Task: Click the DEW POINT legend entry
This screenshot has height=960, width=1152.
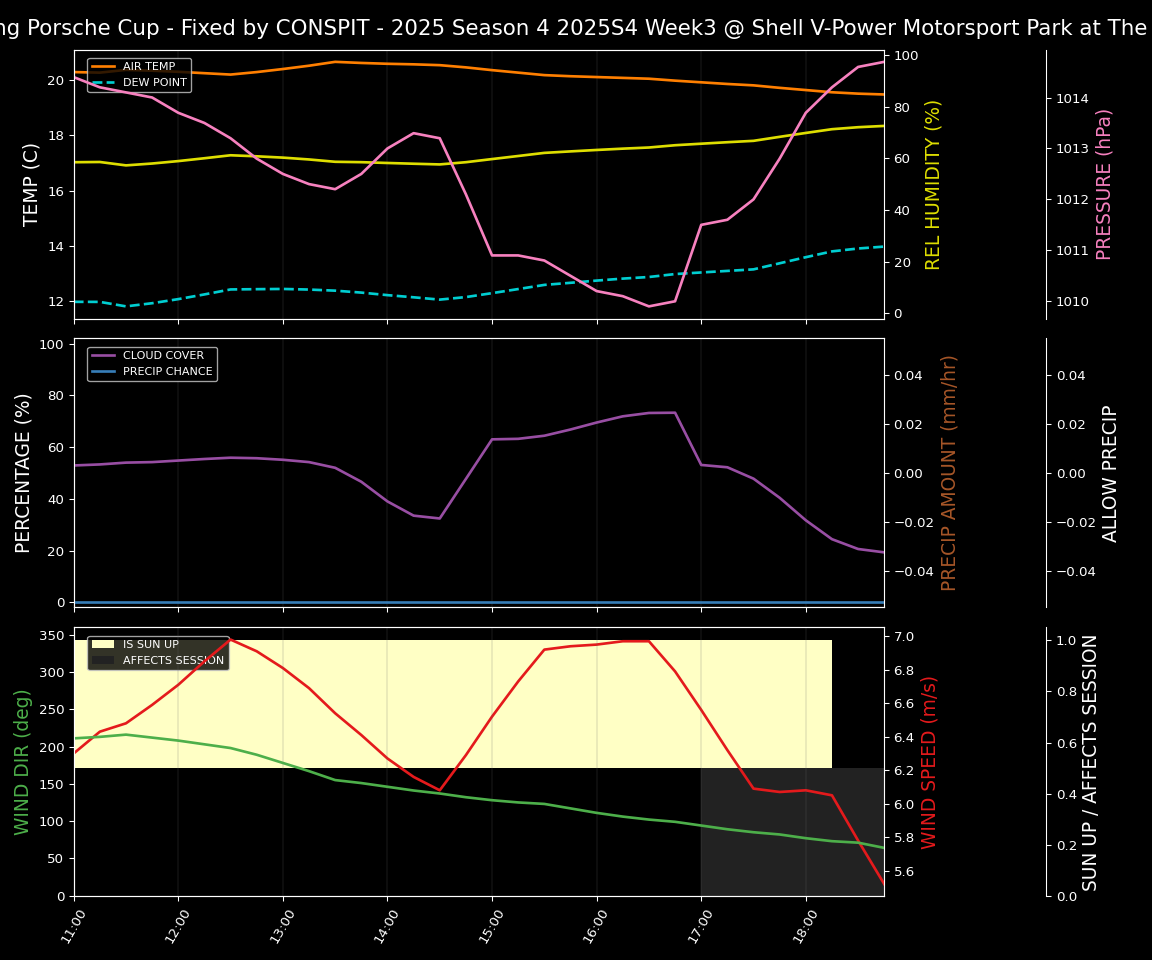Action: click(154, 83)
